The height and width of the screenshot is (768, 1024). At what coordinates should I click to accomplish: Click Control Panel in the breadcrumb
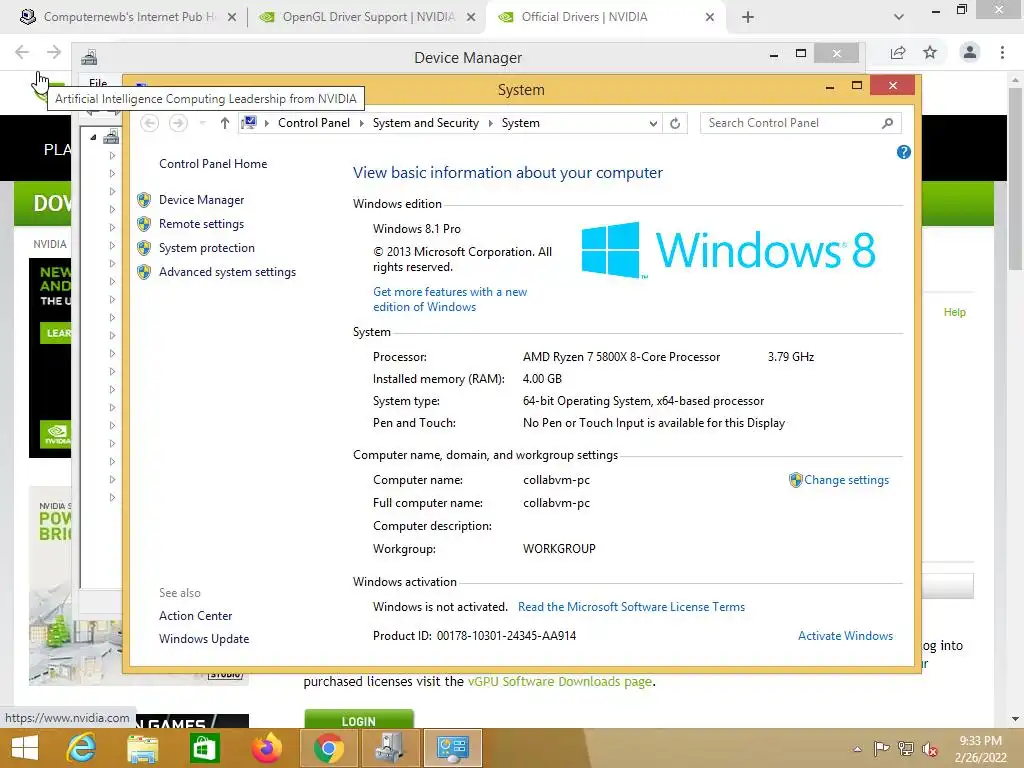[313, 123]
